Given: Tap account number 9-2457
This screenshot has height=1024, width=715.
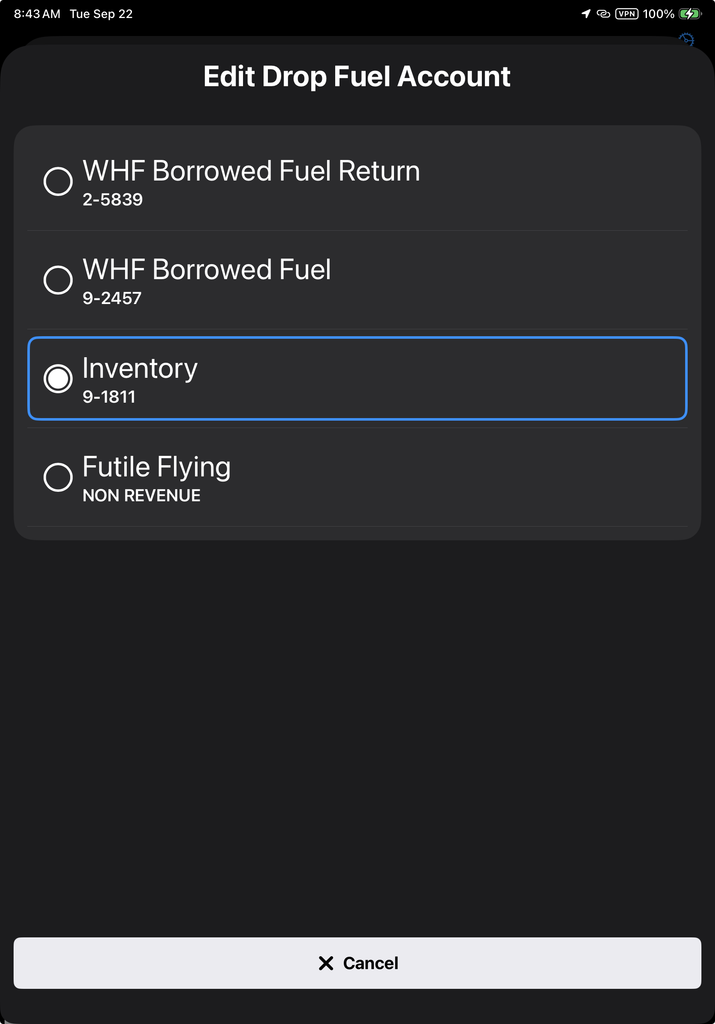Looking at the screenshot, I should [112, 298].
